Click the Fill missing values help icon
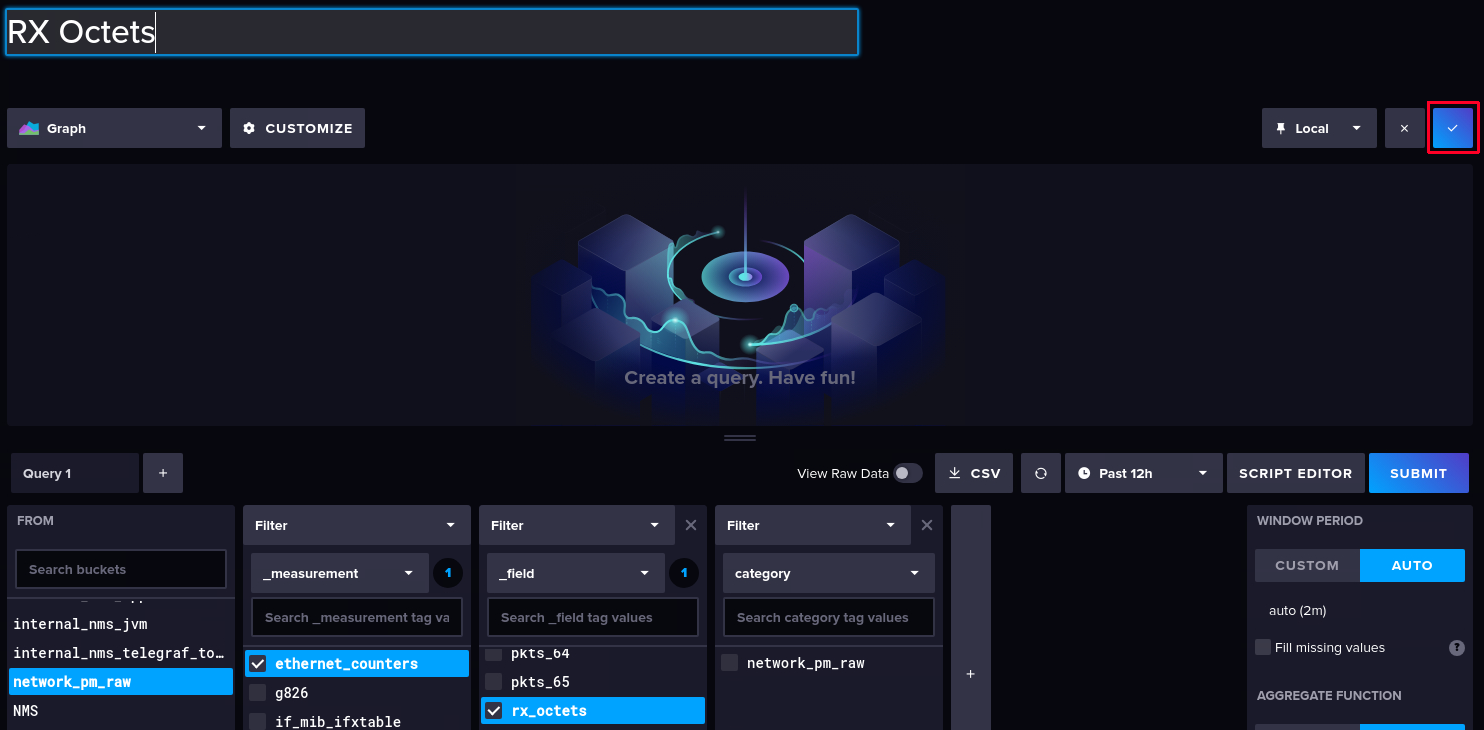Viewport: 1484px width, 730px height. tap(1457, 647)
